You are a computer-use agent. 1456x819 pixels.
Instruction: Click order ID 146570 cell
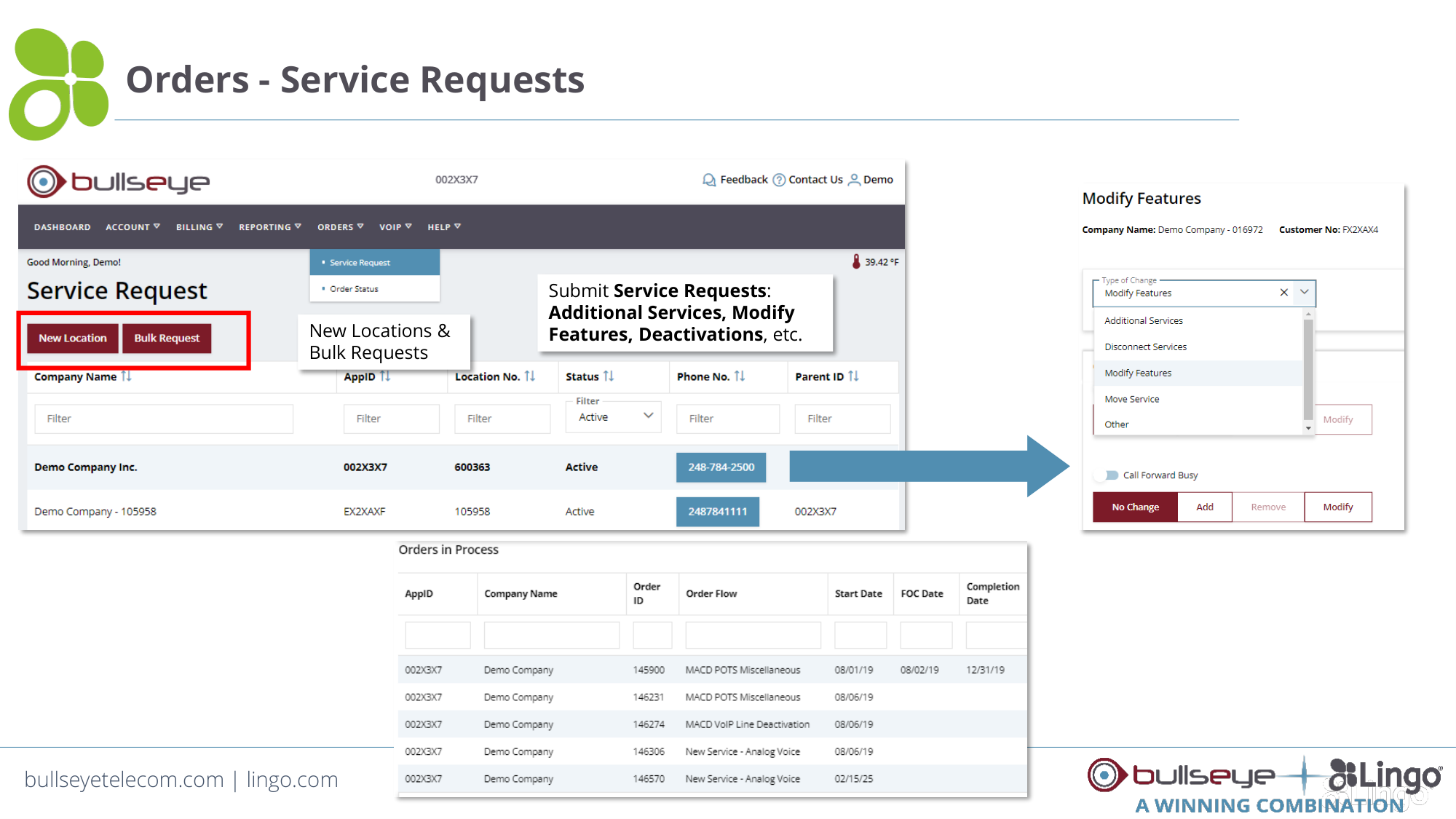click(x=649, y=779)
